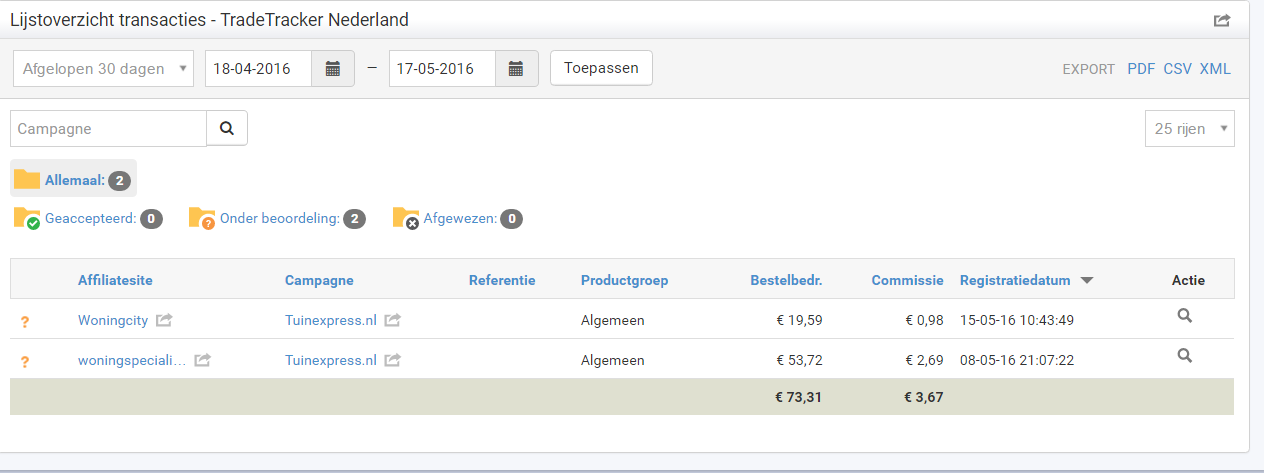Viewport: 1264px width, 473px height.
Task: Export the list as PDF
Action: point(1141,69)
